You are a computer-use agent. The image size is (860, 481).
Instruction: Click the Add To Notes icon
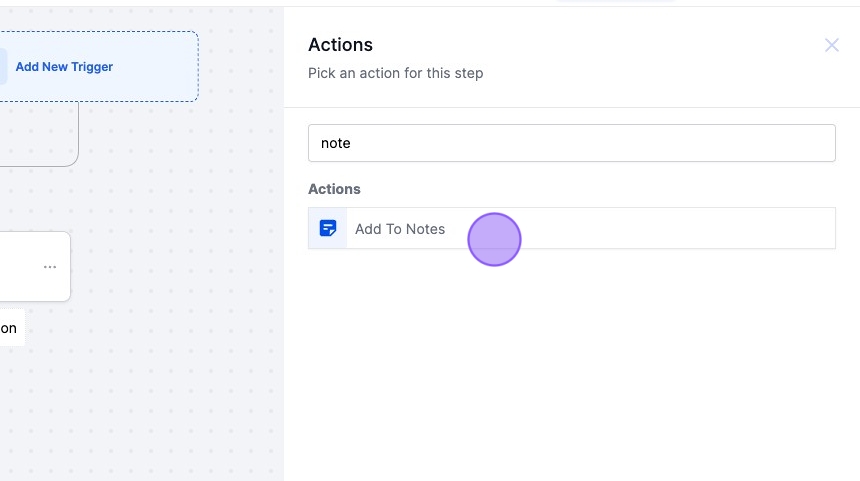(328, 229)
